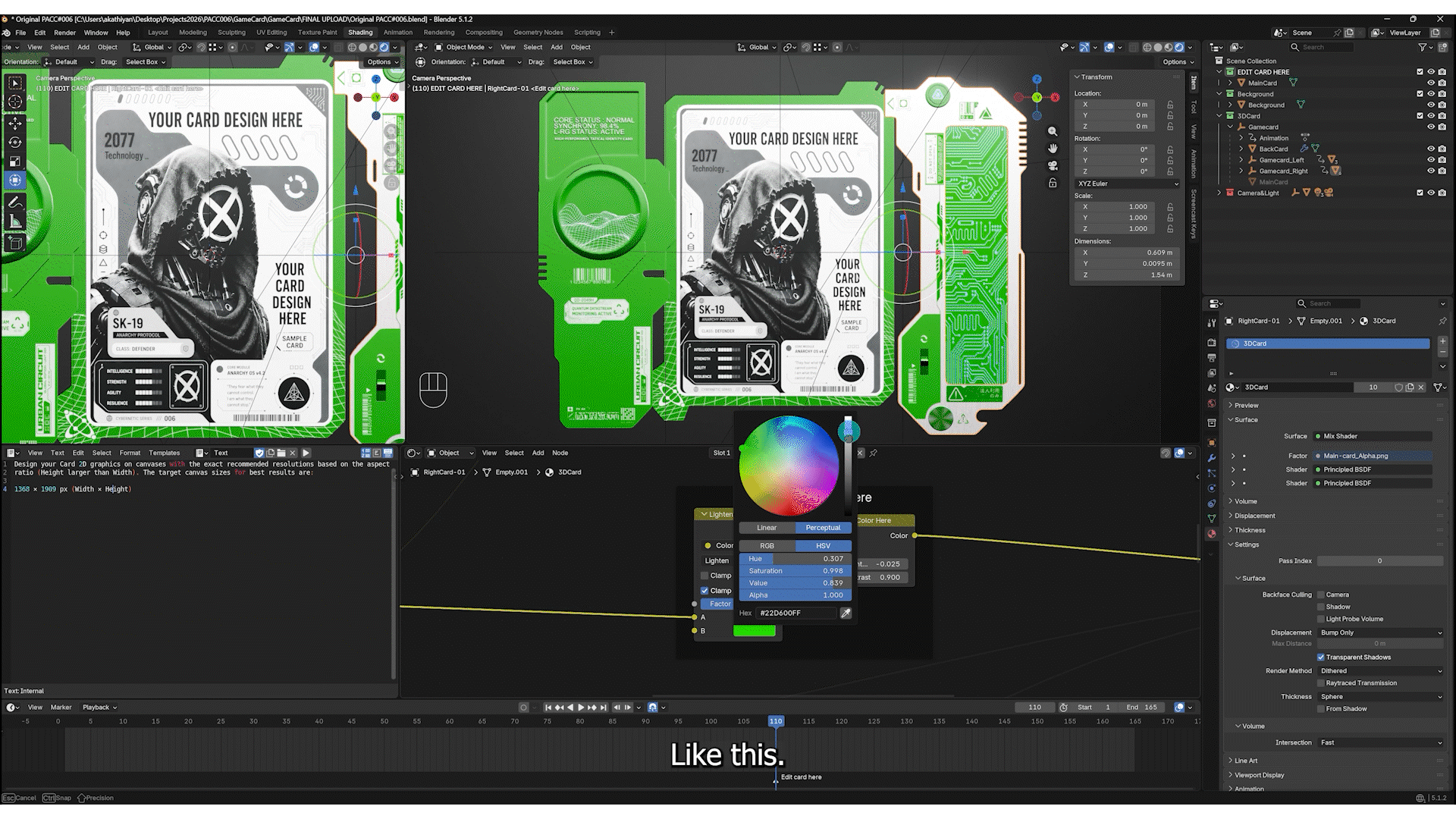Open the Node menu in shader editor

[560, 453]
